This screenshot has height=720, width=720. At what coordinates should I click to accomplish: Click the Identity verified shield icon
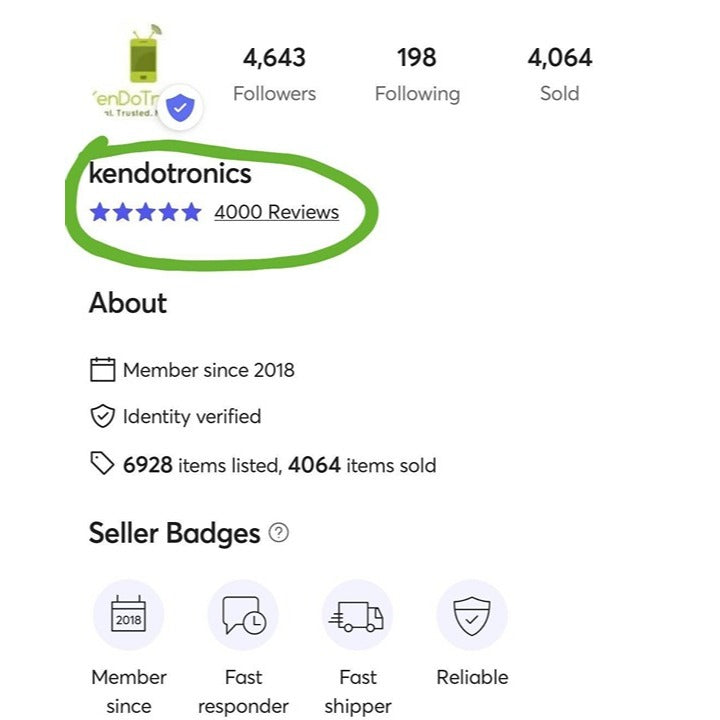[x=102, y=416]
